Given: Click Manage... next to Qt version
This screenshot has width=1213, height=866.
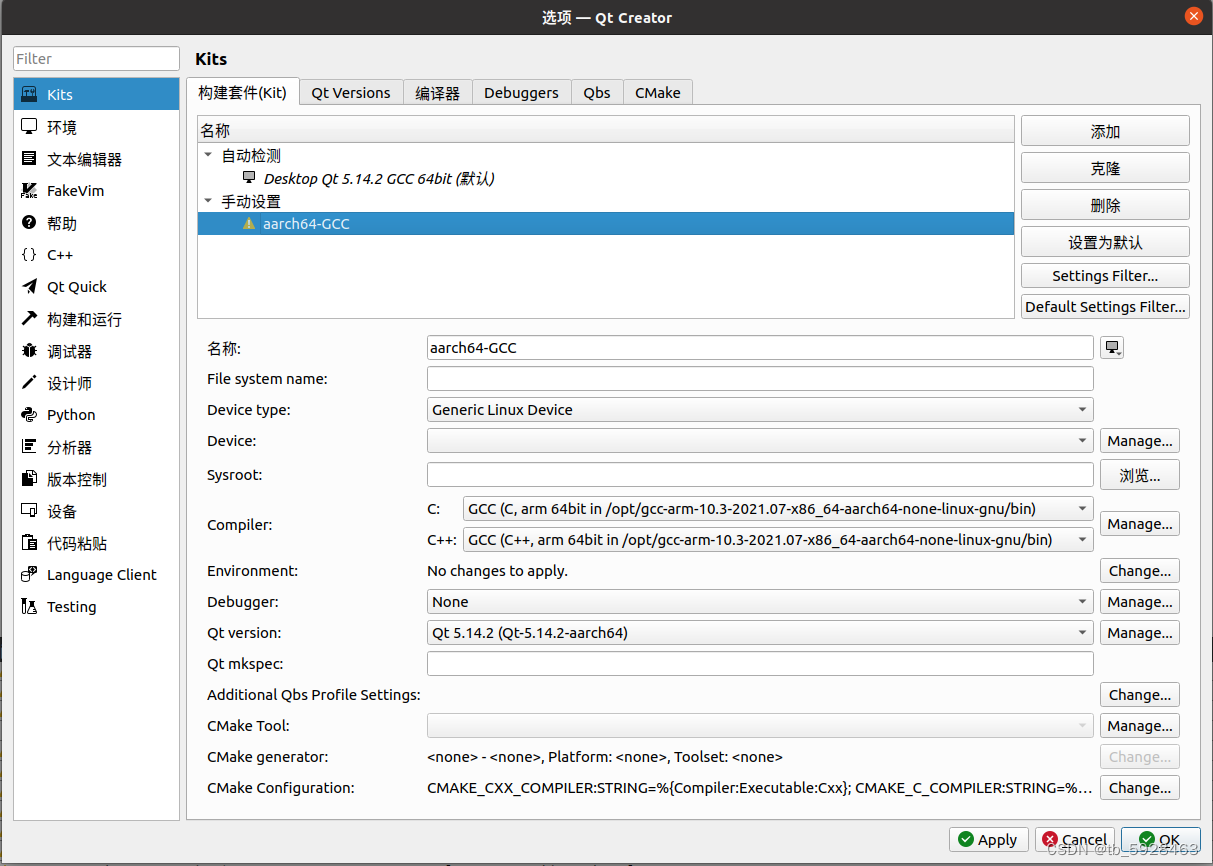Looking at the screenshot, I should (1140, 633).
